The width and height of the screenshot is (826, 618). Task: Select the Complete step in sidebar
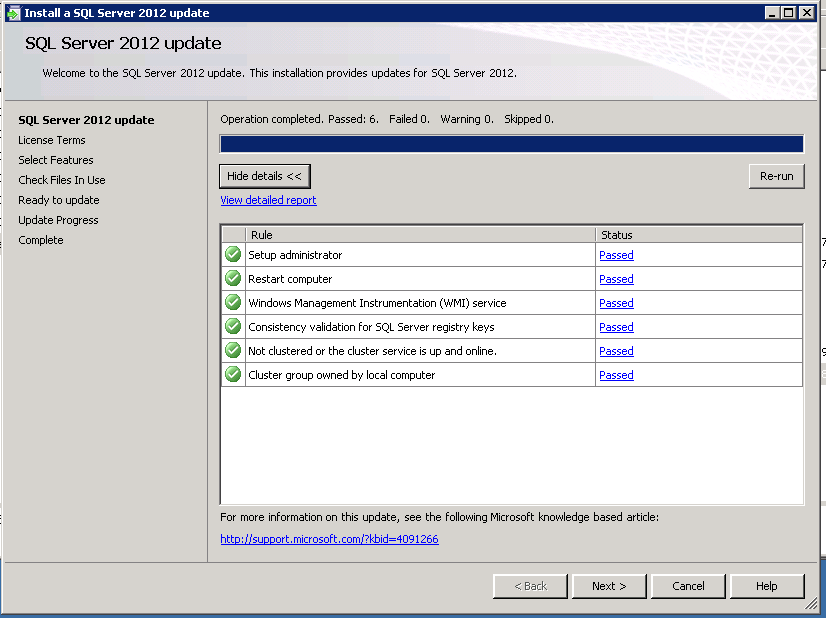tap(41, 240)
